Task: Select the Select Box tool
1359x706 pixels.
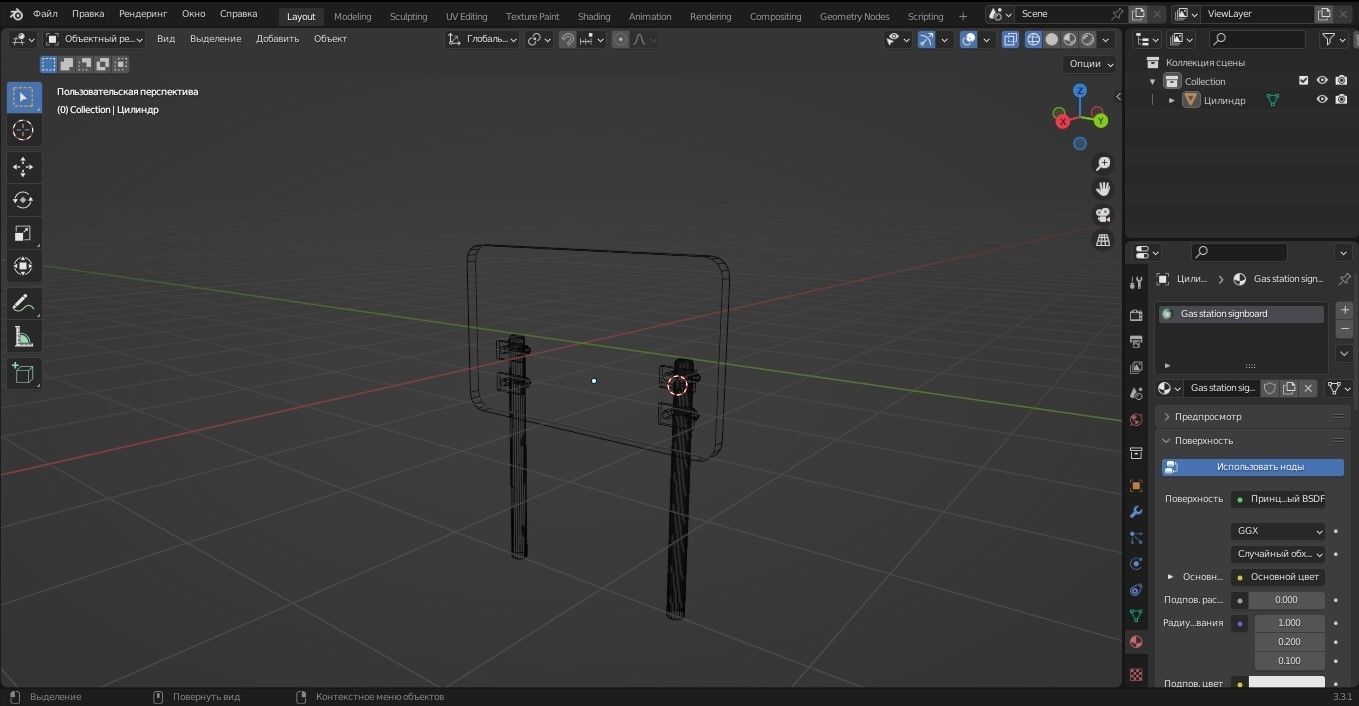Action: point(23,97)
